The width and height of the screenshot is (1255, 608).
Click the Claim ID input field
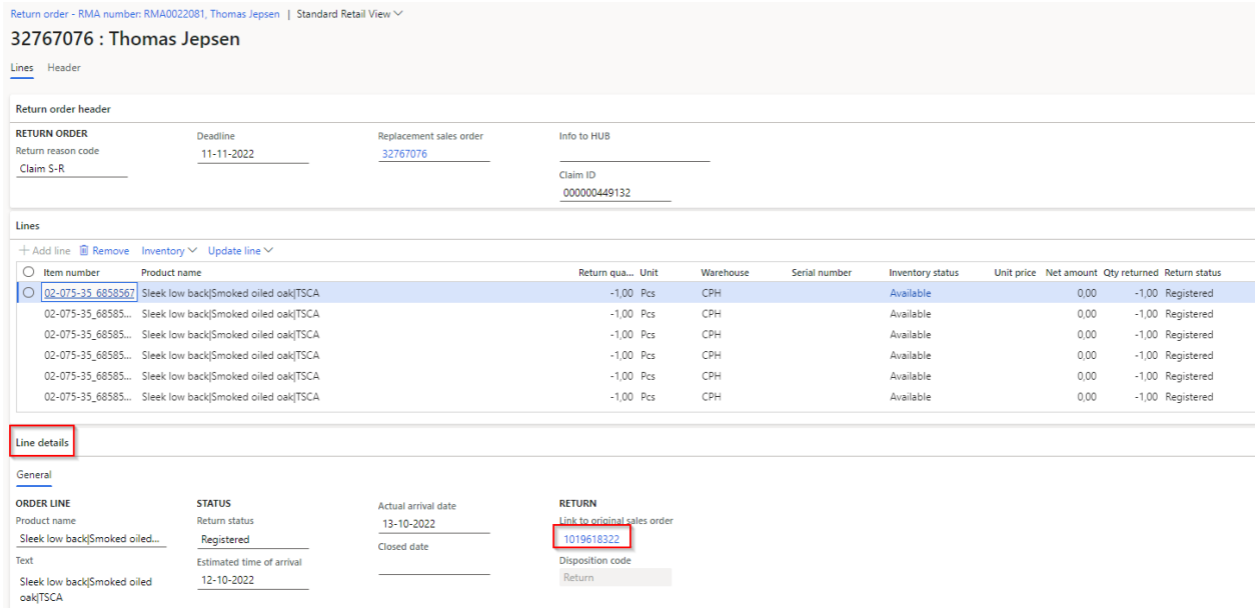tap(614, 193)
